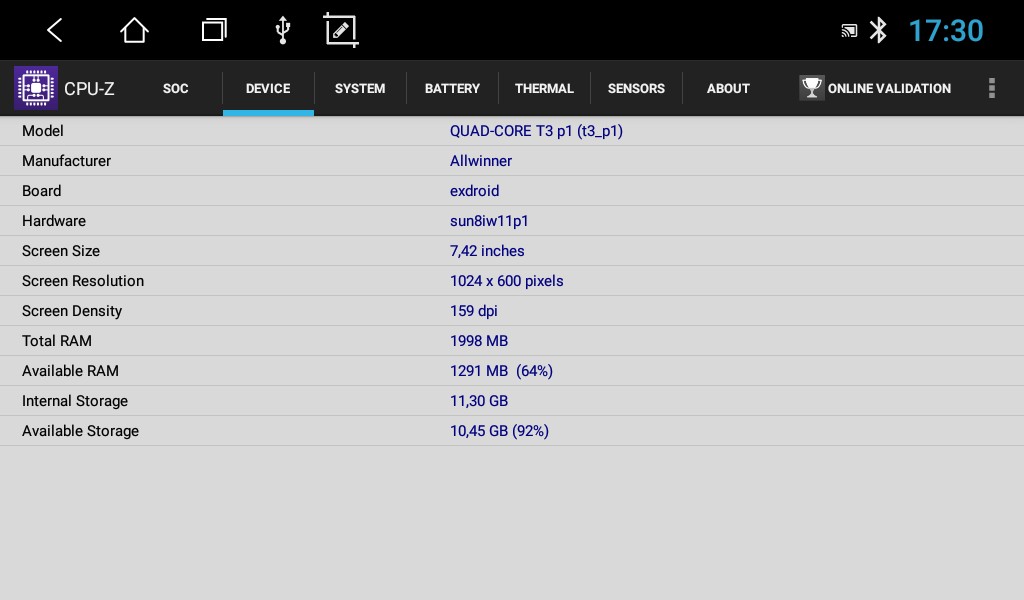Viewport: 1024px width, 600px height.
Task: Tap the back arrow navigation icon
Action: (x=55, y=30)
